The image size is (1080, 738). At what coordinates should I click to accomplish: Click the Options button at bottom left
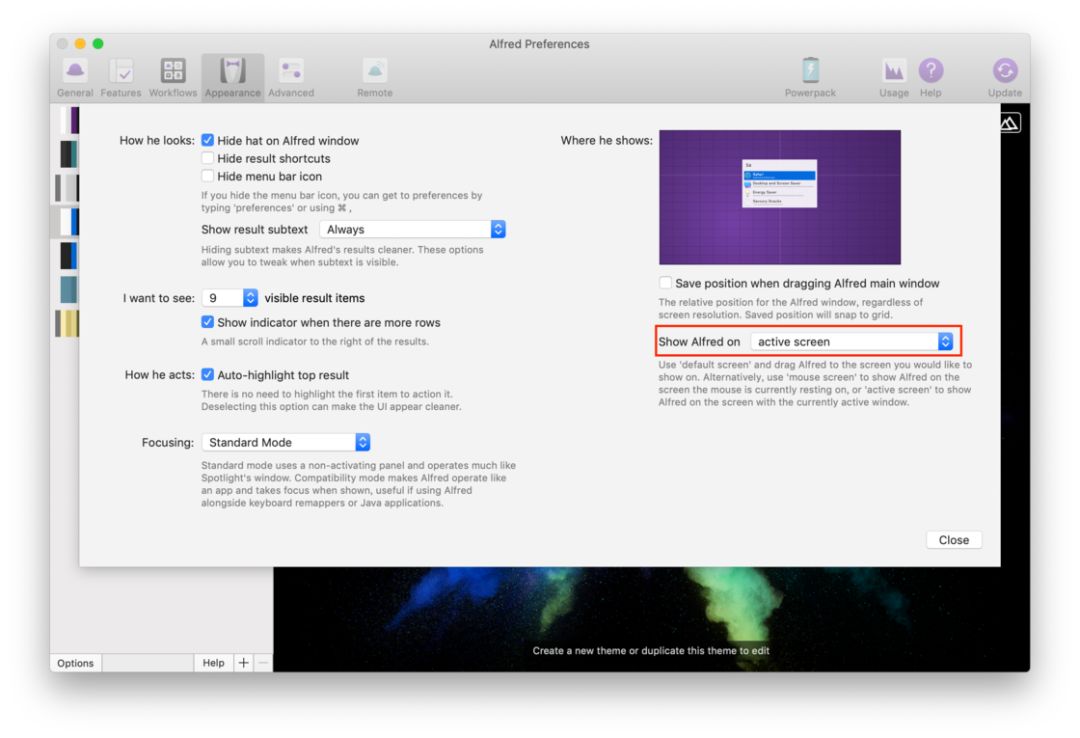75,663
